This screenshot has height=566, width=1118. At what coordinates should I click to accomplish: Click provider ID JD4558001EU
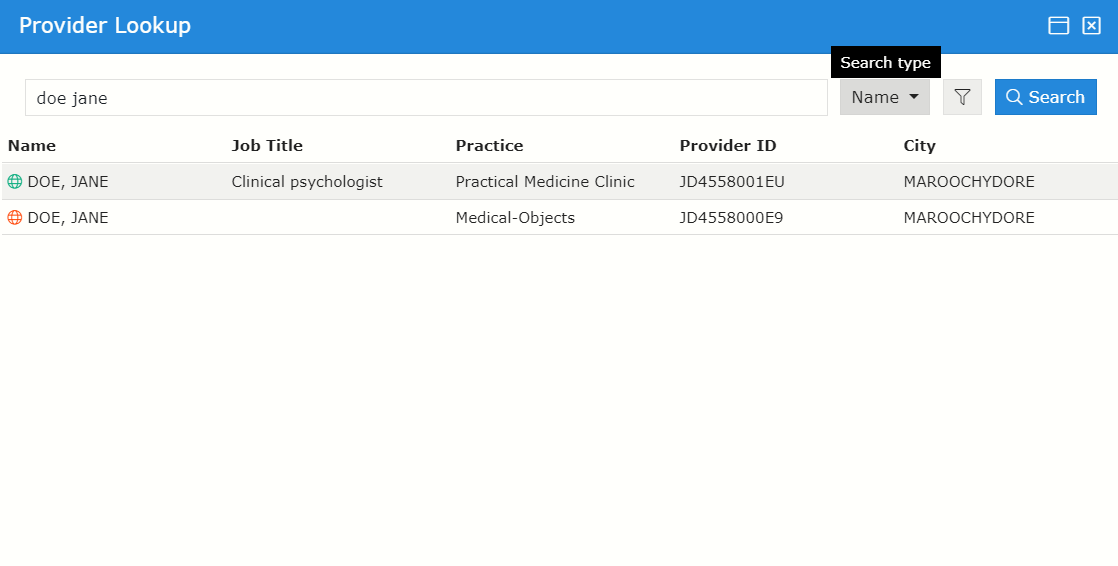pos(732,182)
